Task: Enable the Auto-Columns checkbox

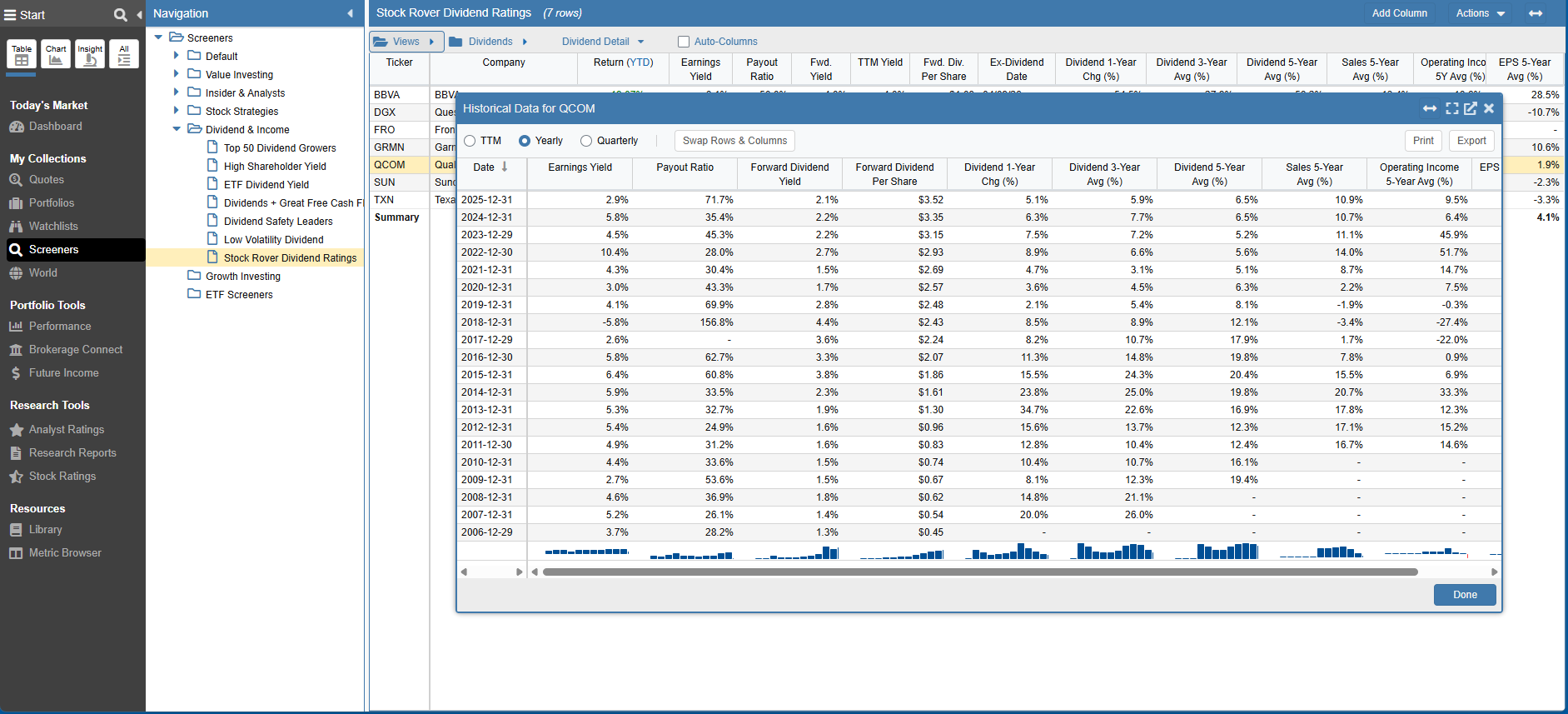Action: pyautogui.click(x=684, y=42)
